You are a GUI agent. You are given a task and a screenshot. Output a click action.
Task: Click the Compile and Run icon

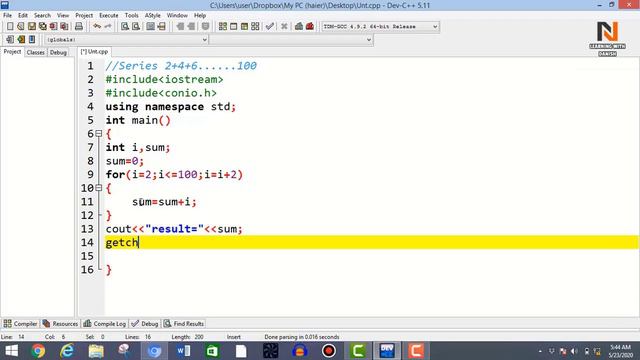click(244, 27)
